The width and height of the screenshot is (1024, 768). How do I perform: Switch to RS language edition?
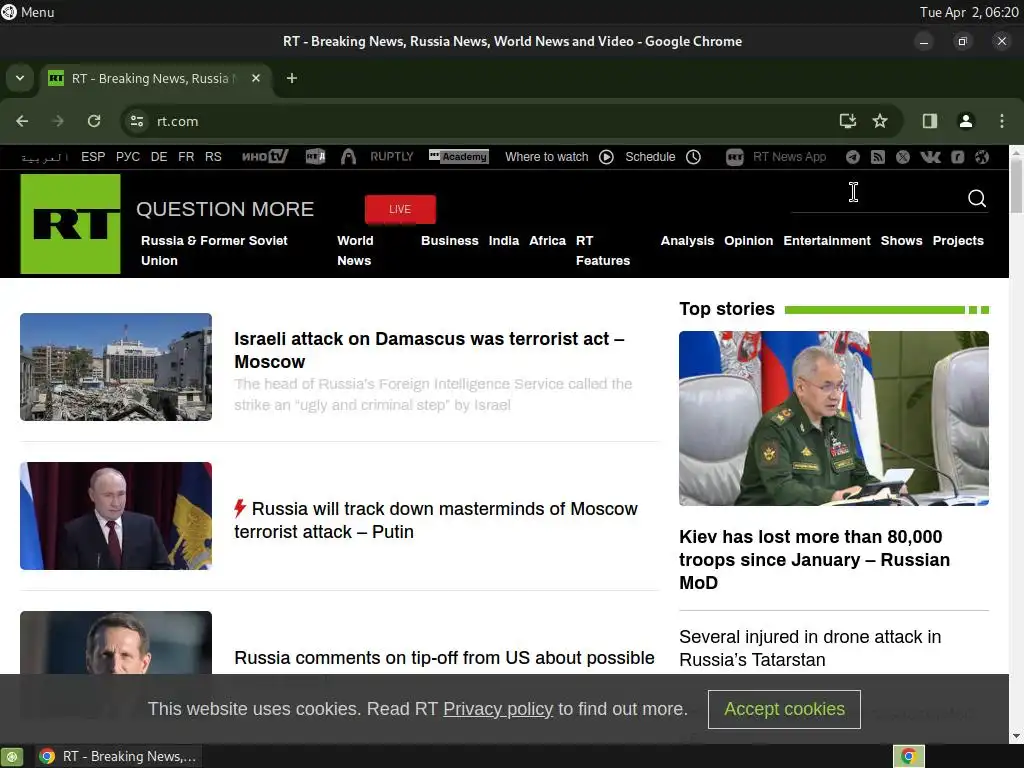tap(213, 157)
